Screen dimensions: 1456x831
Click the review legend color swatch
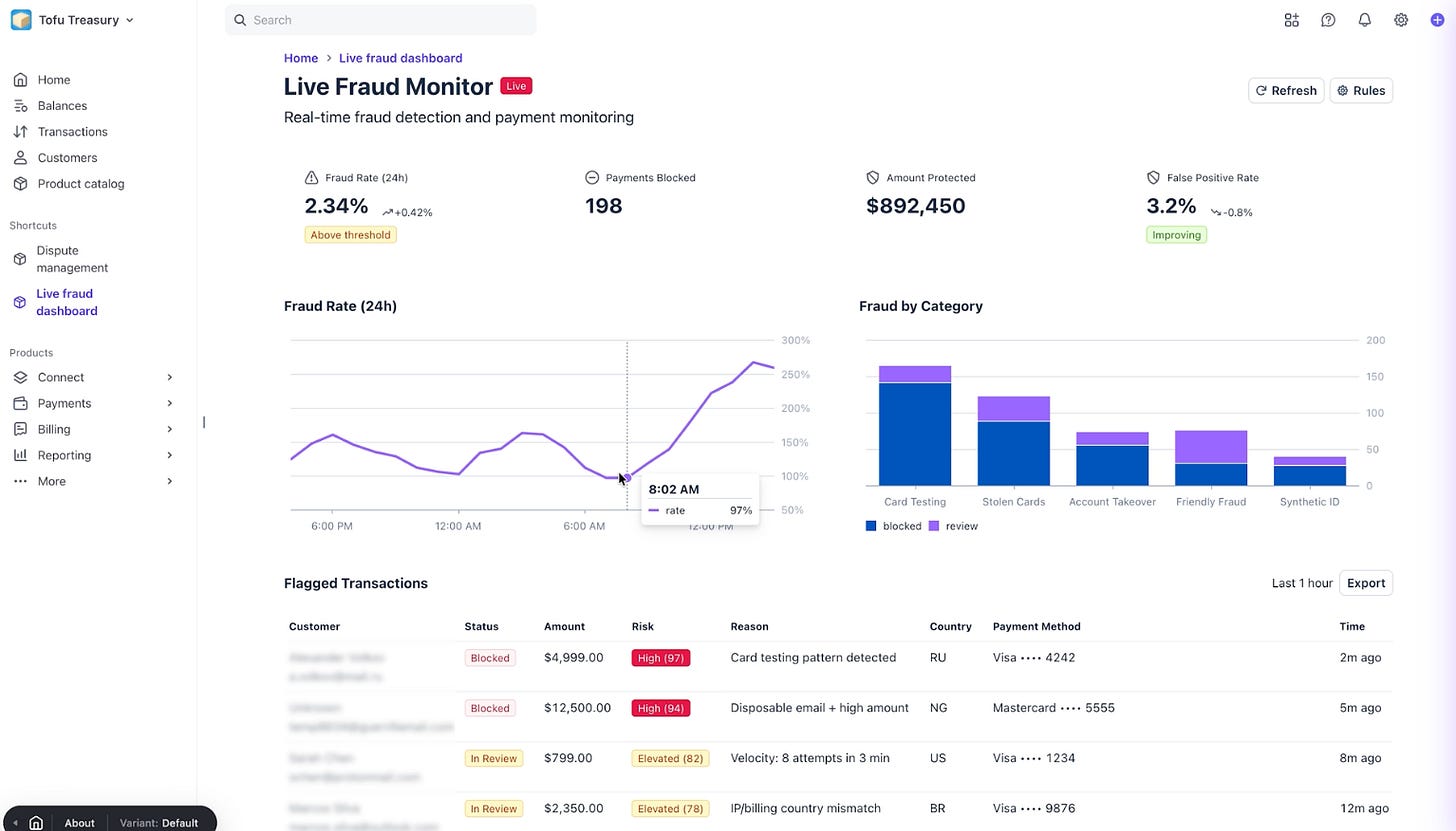(x=934, y=526)
